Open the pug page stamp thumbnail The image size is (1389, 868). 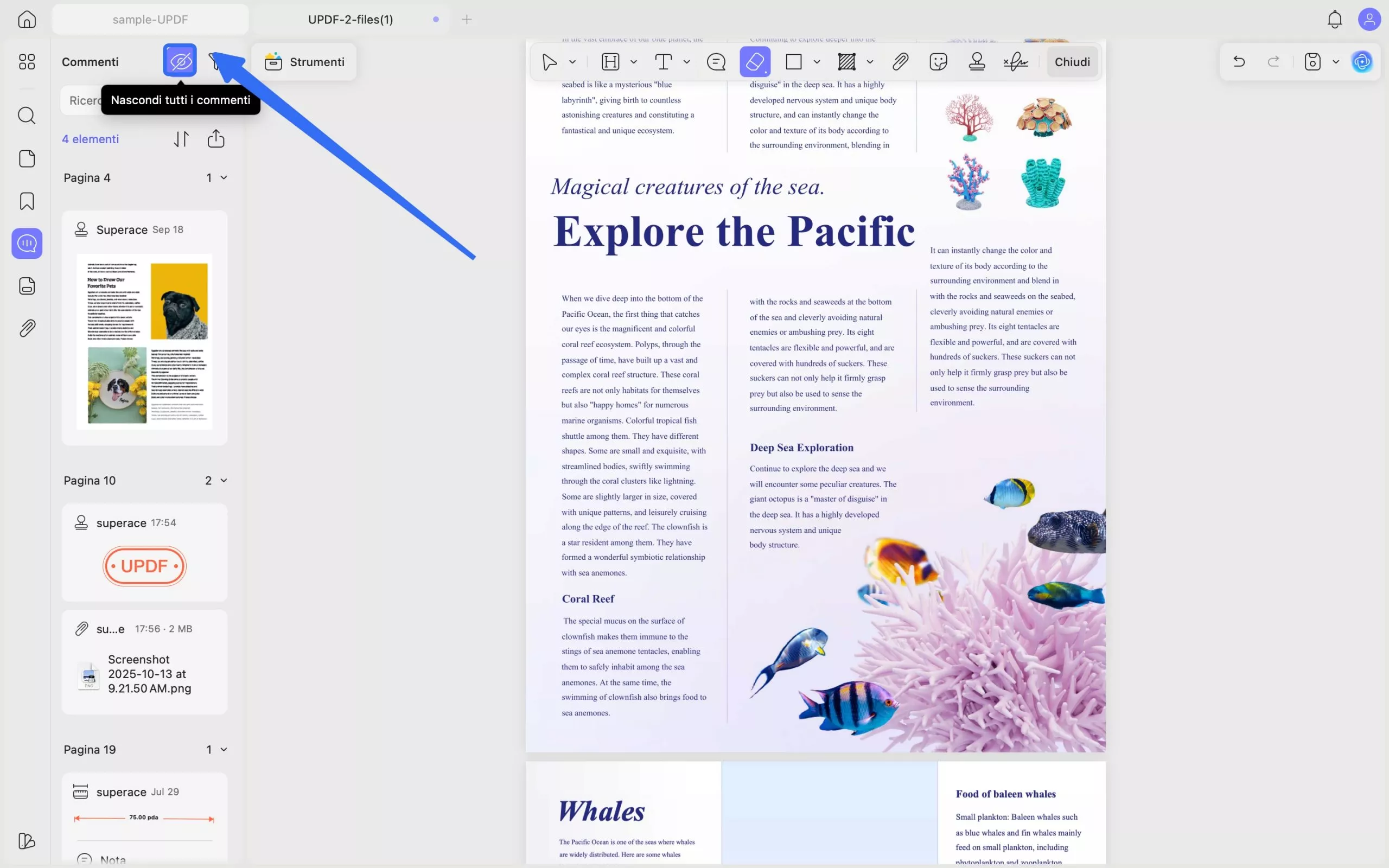(x=145, y=342)
